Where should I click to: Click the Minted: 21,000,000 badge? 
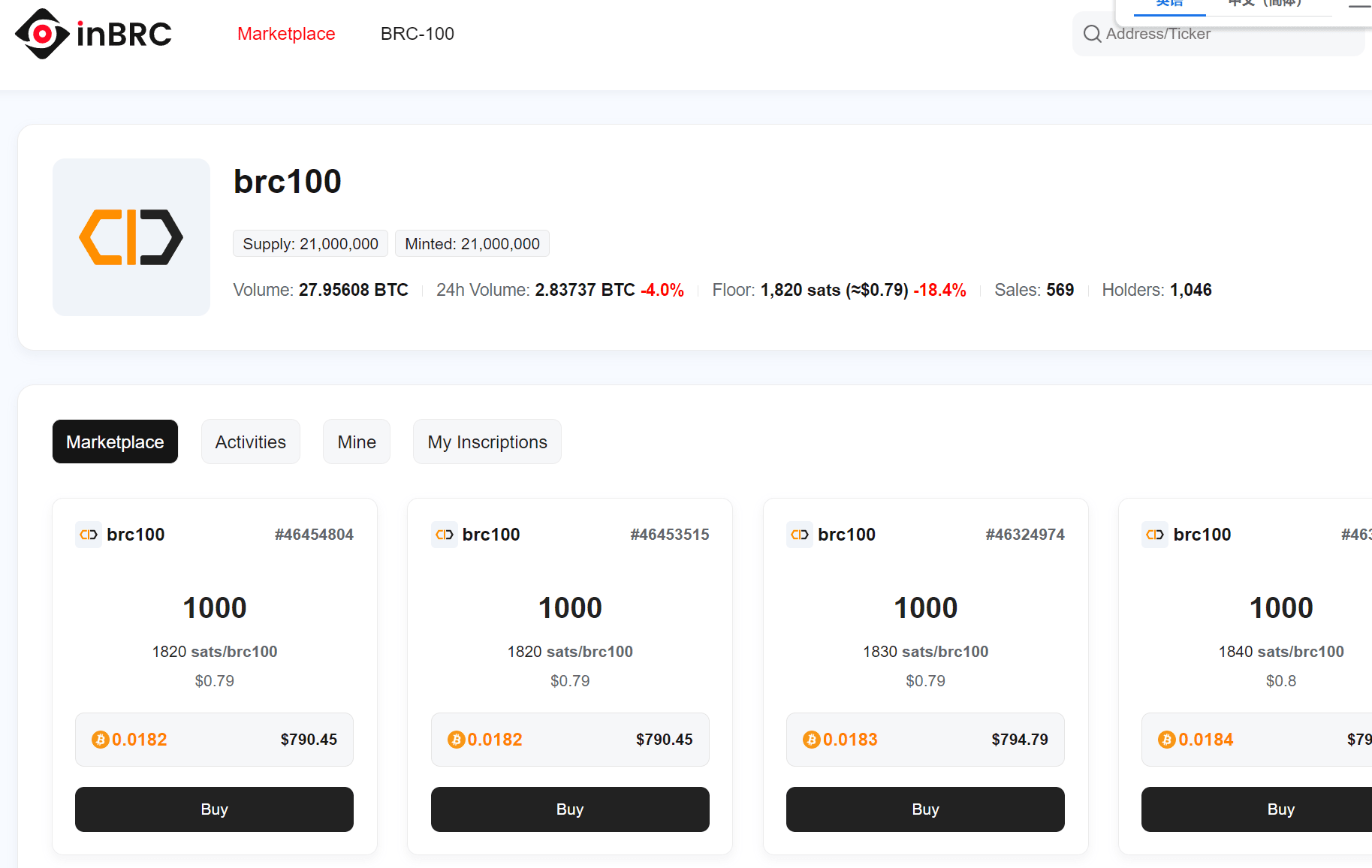point(472,243)
